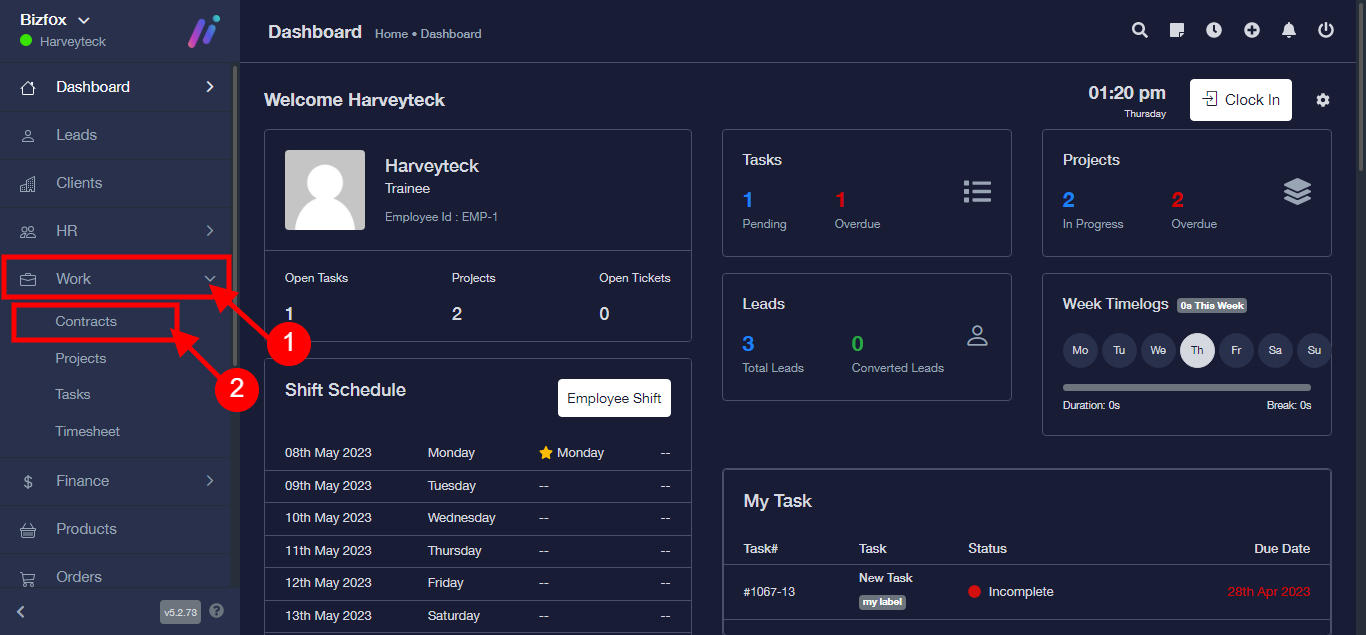This screenshot has width=1366, height=635.
Task: Click the plus add icon in header
Action: point(1252,31)
